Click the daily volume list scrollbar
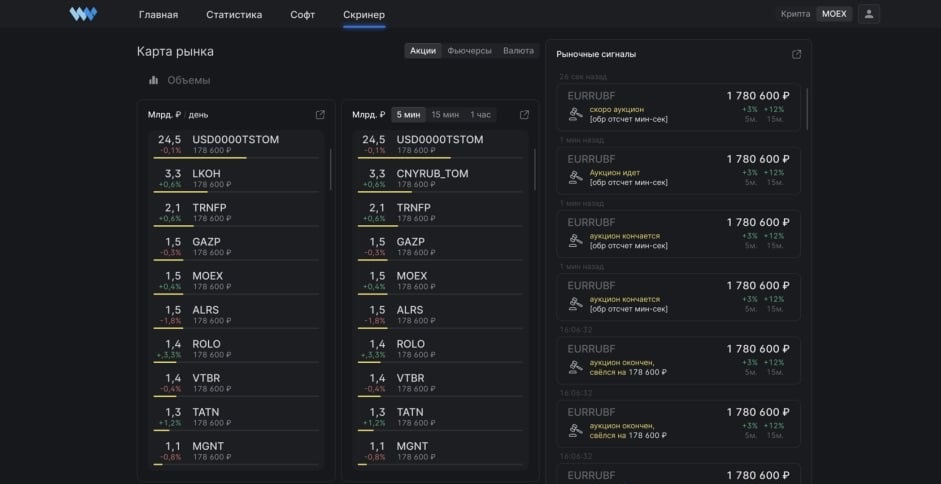 tap(331, 170)
